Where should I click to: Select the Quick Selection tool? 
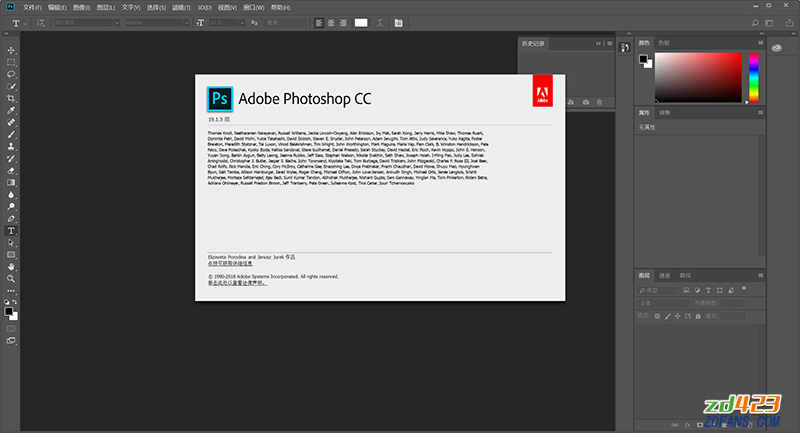[11, 87]
